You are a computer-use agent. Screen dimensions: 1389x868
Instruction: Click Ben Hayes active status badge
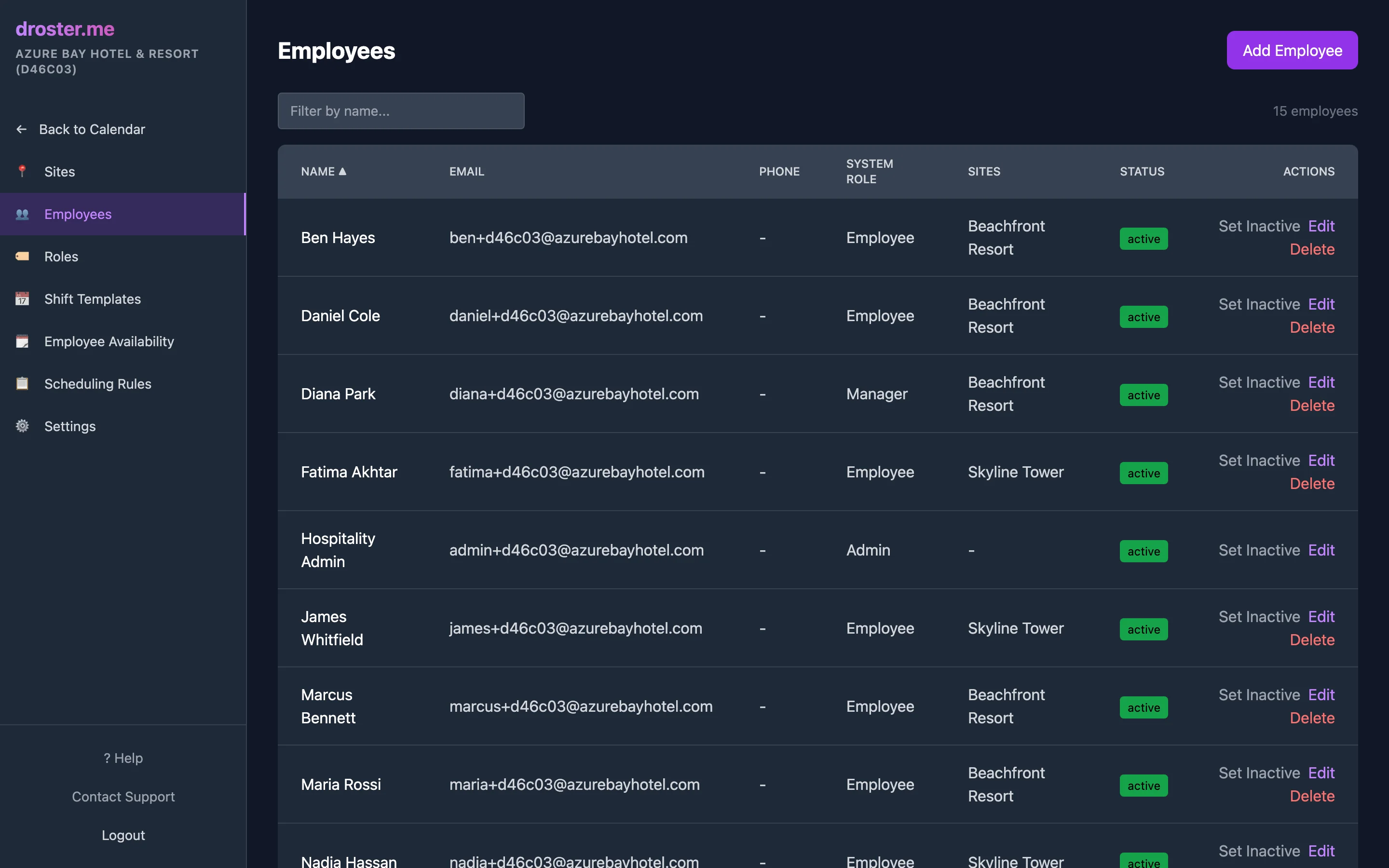pos(1144,239)
